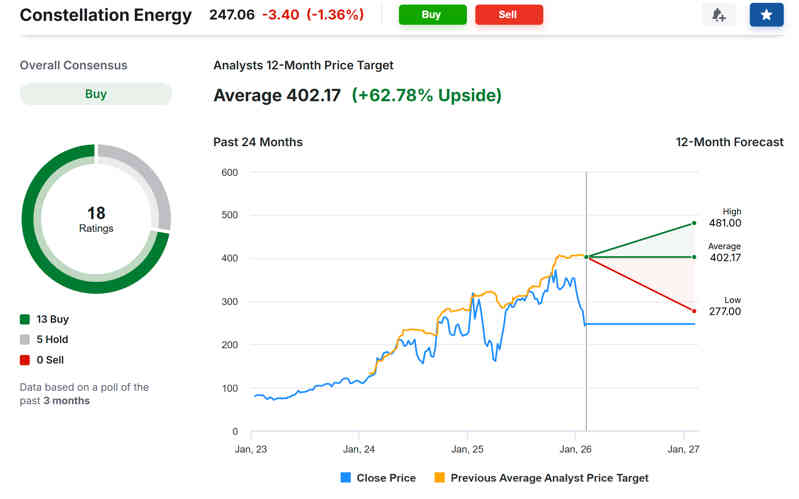The image size is (799, 499).
Task: Click the red low forecast endpoint dot
Action: pos(693,311)
